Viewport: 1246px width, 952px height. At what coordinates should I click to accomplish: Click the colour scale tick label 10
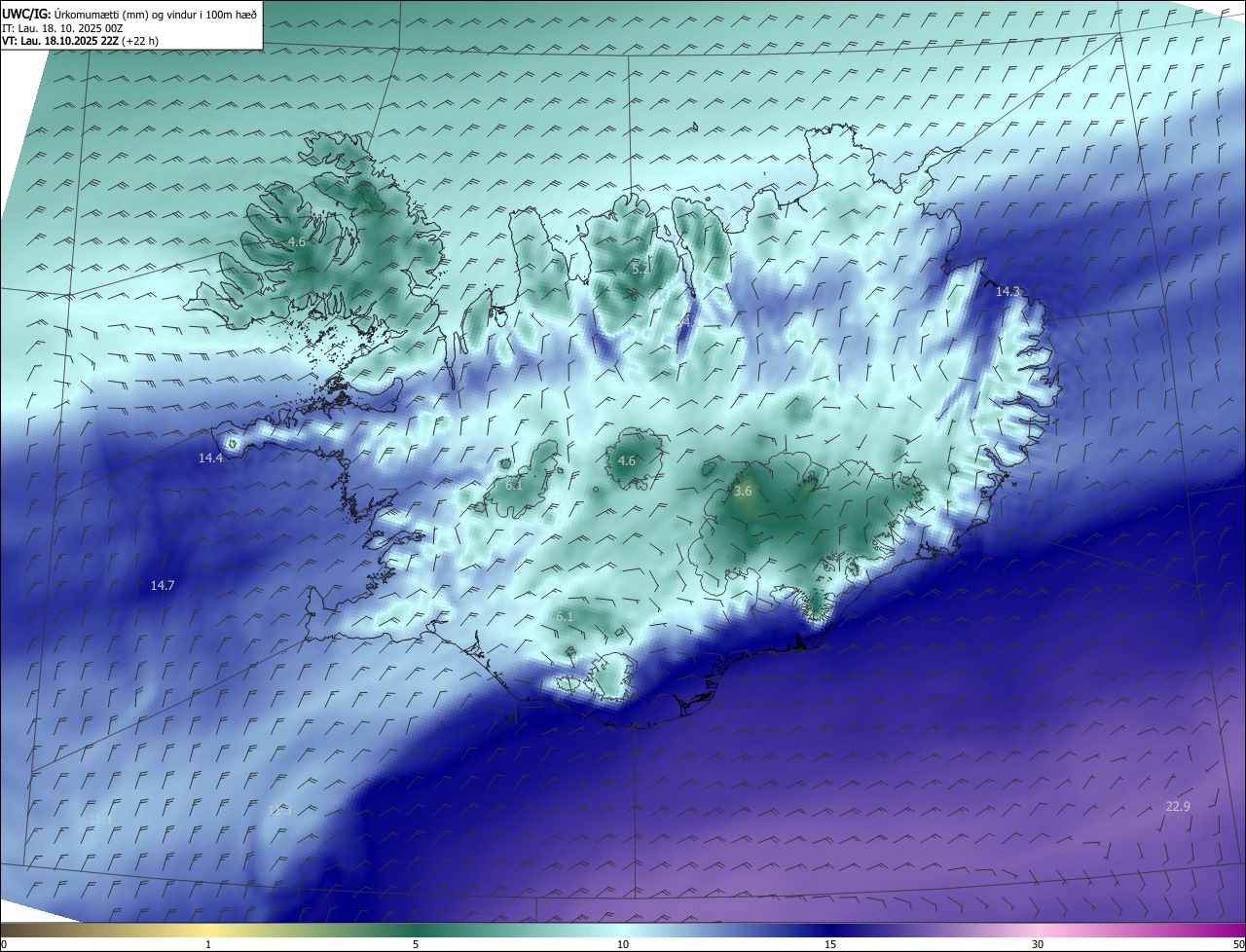pyautogui.click(x=623, y=944)
